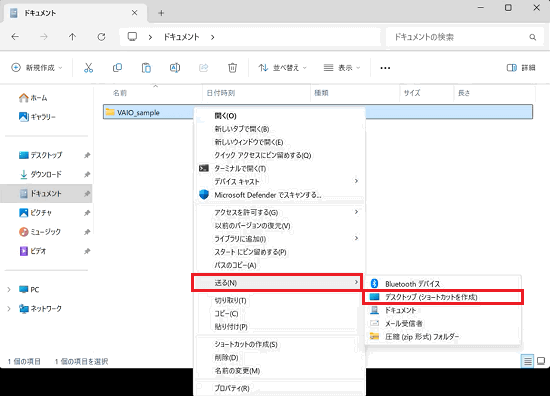Expand アクセスを許可する(G) submenu
The height and width of the screenshot is (396, 550).
[x=279, y=212]
